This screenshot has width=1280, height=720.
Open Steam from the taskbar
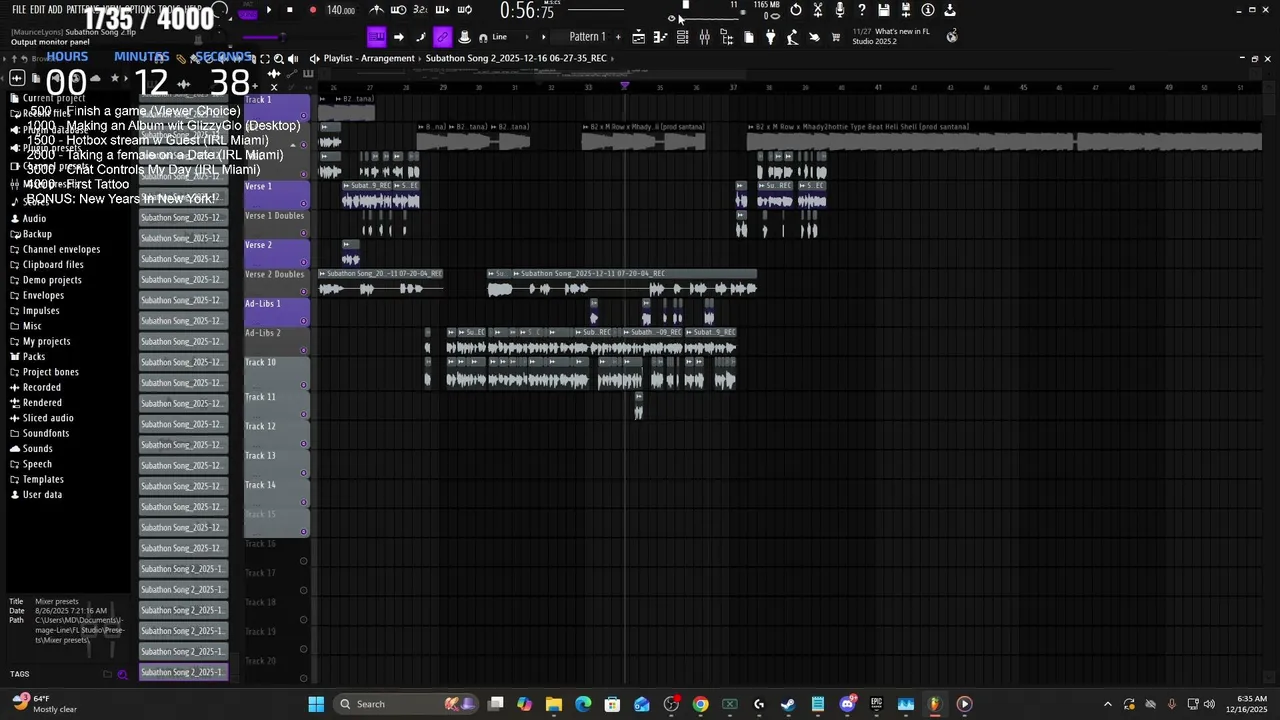(x=788, y=704)
